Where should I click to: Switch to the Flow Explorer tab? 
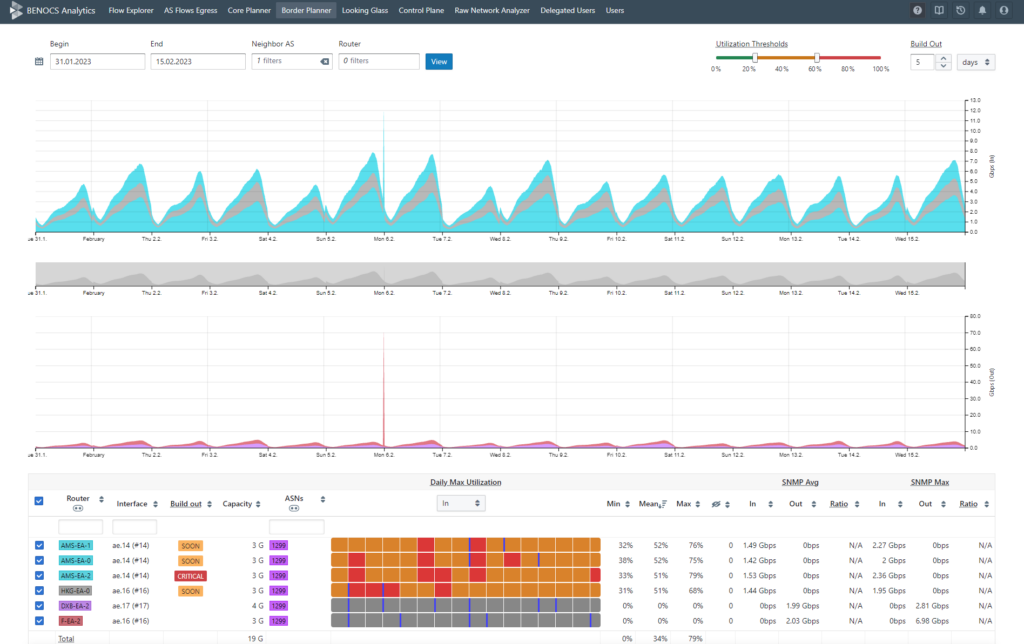(x=130, y=10)
